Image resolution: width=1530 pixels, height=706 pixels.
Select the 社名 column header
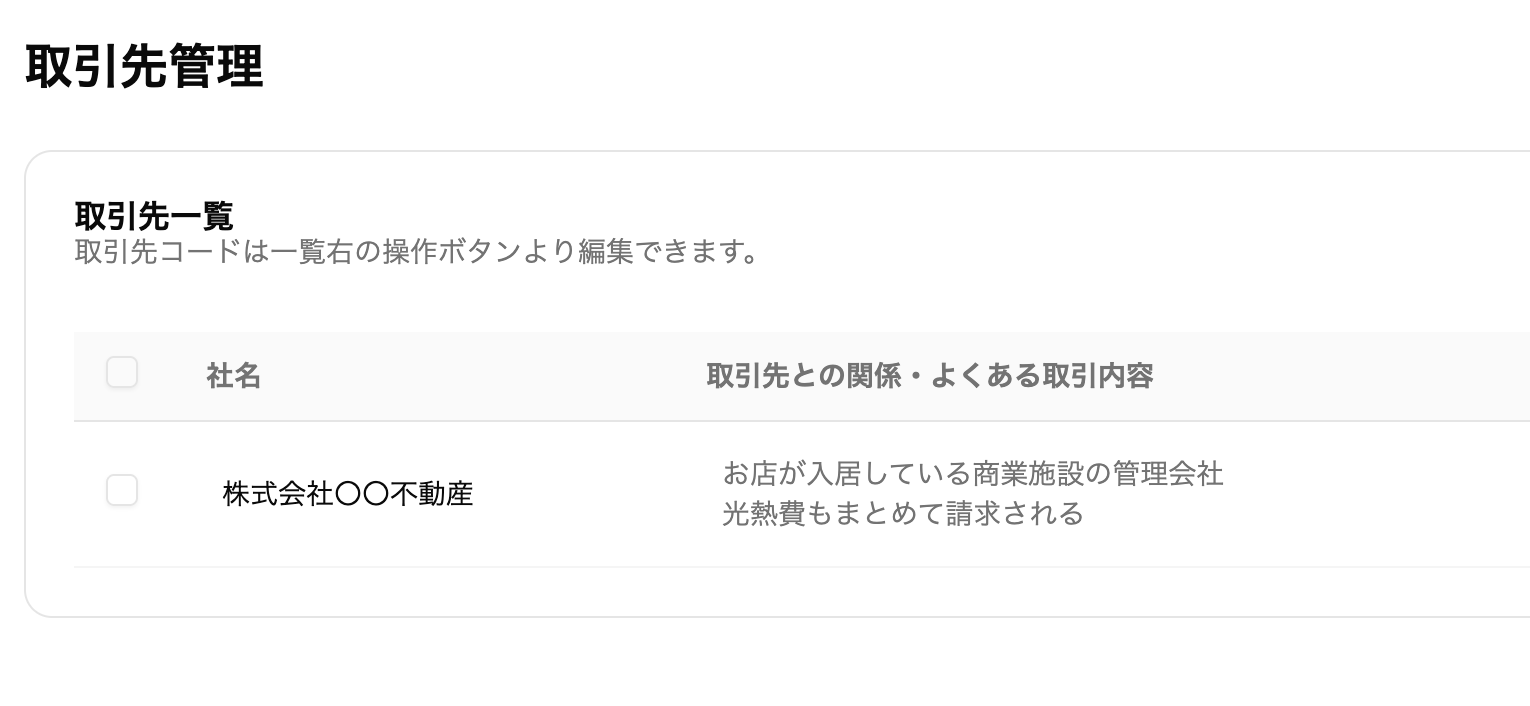point(233,376)
